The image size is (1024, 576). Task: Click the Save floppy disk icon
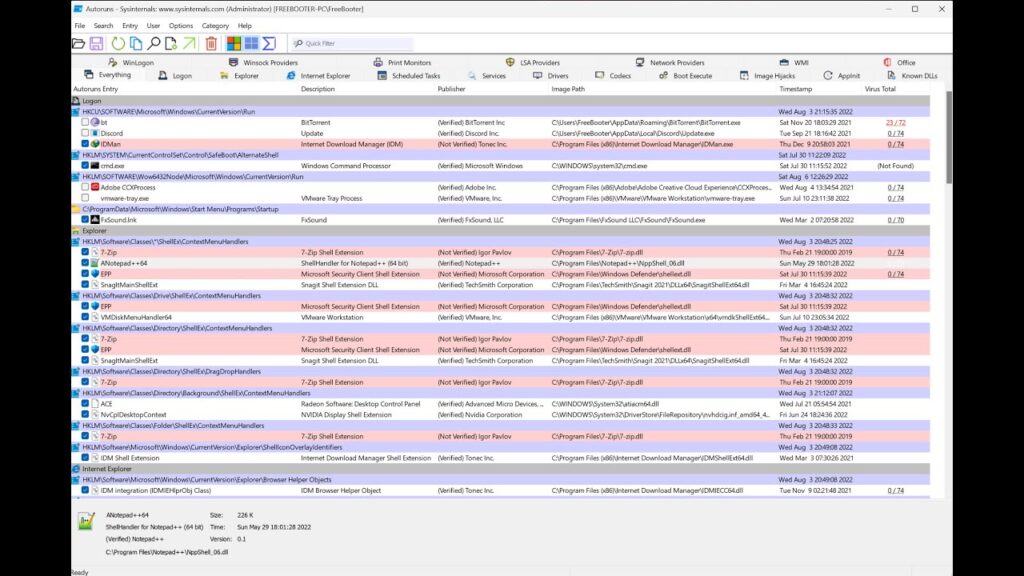coord(97,44)
